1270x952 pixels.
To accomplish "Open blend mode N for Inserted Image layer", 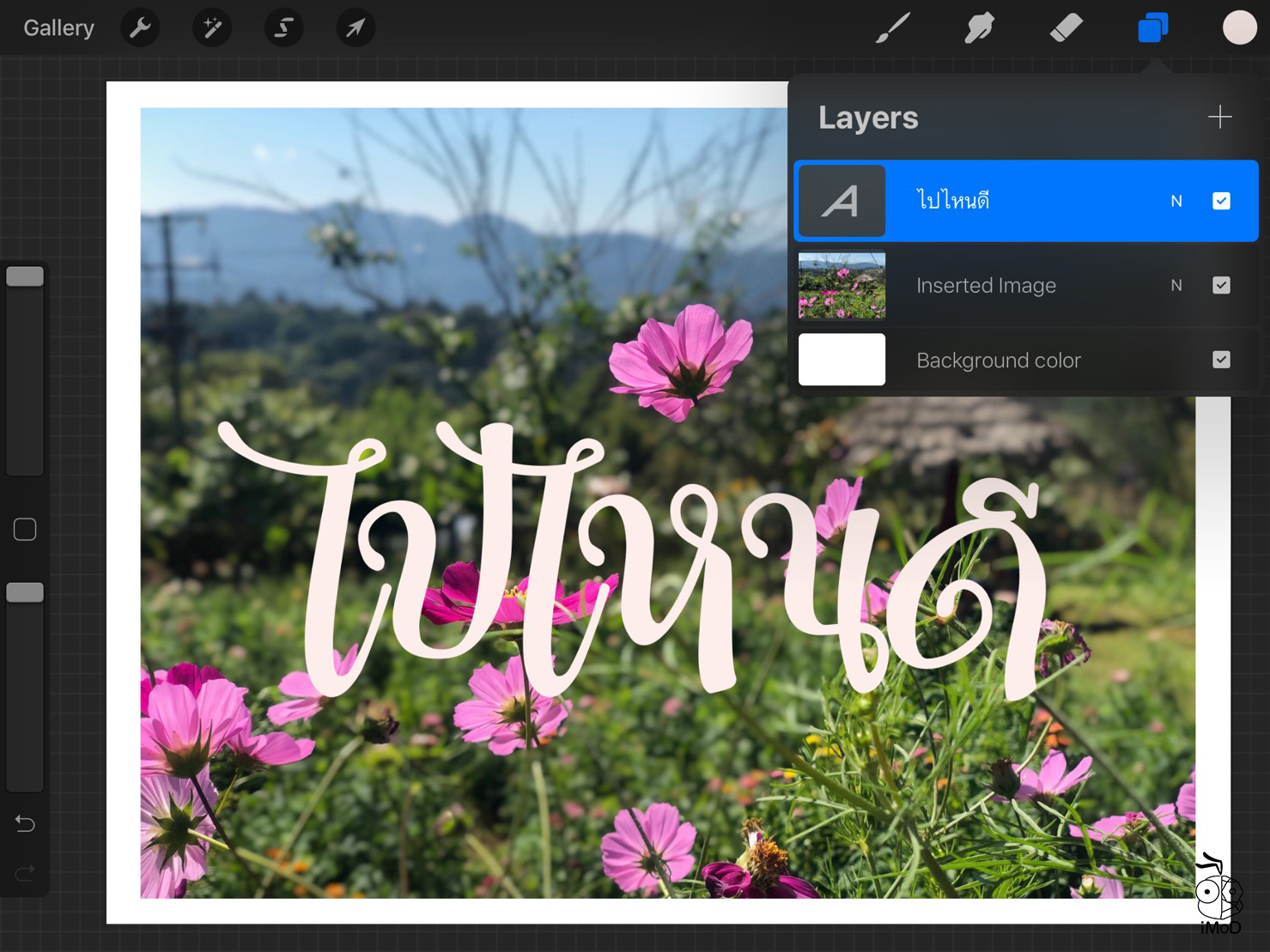I will (x=1176, y=285).
